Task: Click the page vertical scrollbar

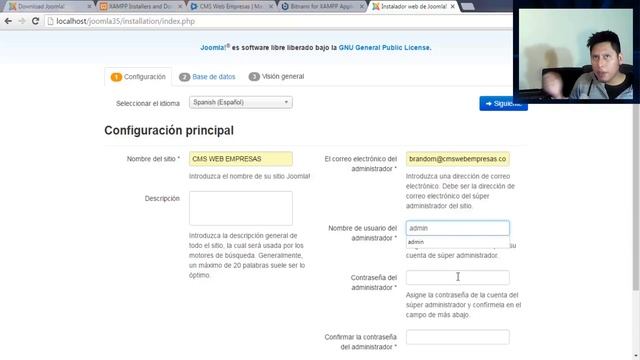Action: (x=636, y=196)
